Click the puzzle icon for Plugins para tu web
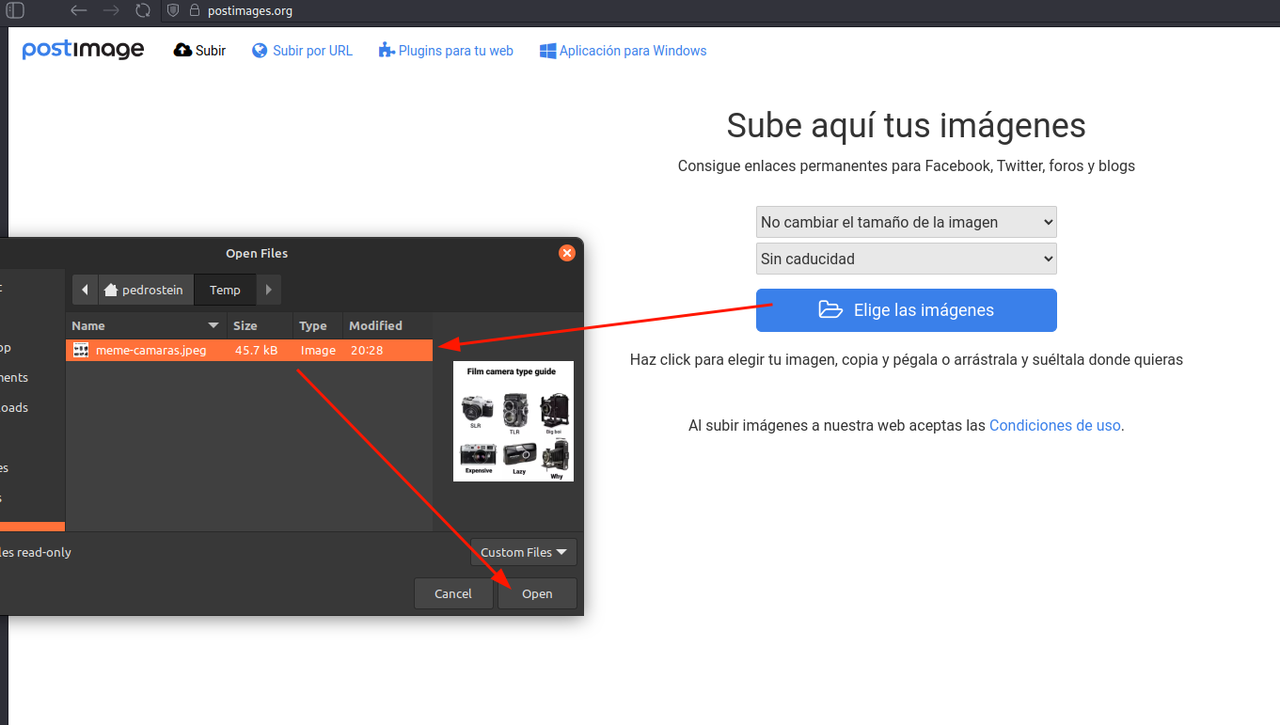Viewport: 1280px width, 725px height. (385, 50)
